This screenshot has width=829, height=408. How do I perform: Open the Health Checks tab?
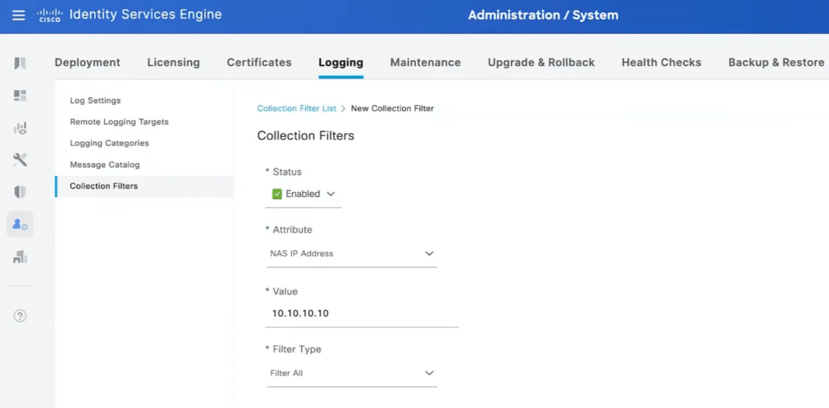[x=661, y=62]
